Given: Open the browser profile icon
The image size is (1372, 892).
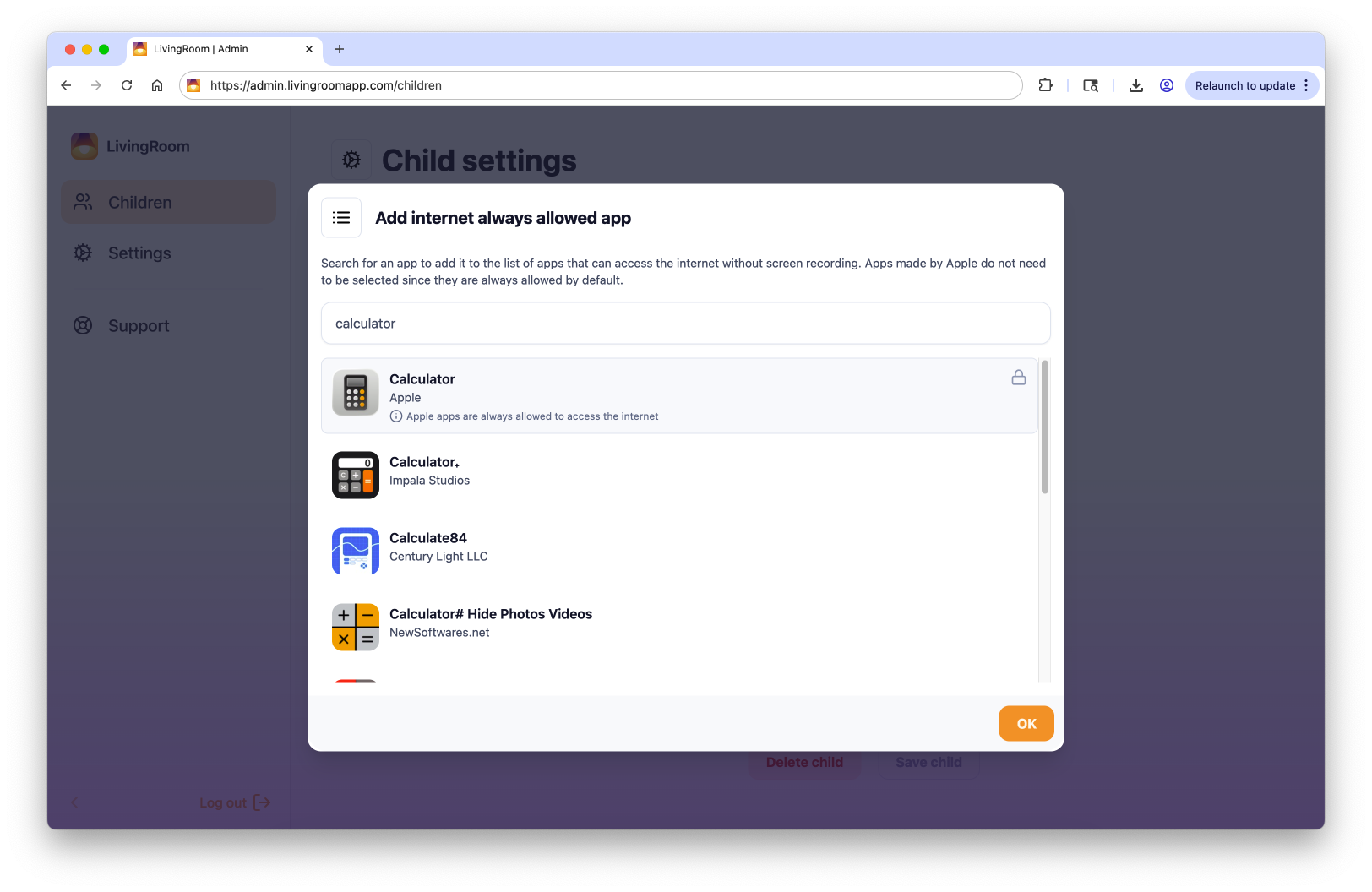Looking at the screenshot, I should click(1167, 85).
